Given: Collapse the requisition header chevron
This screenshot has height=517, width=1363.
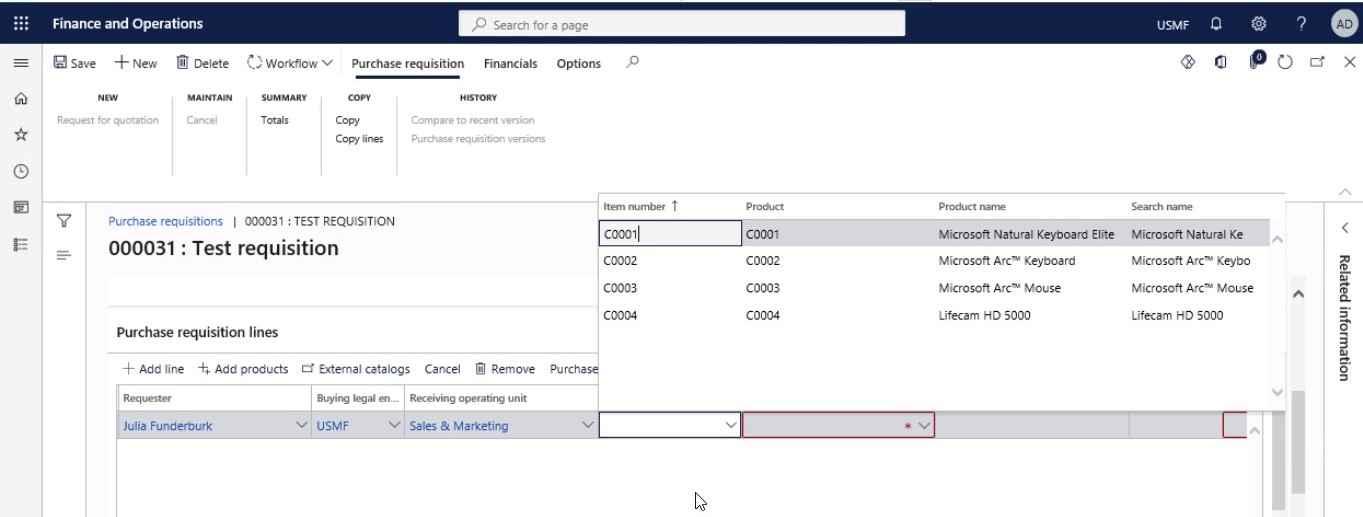Looking at the screenshot, I should tap(1298, 294).
